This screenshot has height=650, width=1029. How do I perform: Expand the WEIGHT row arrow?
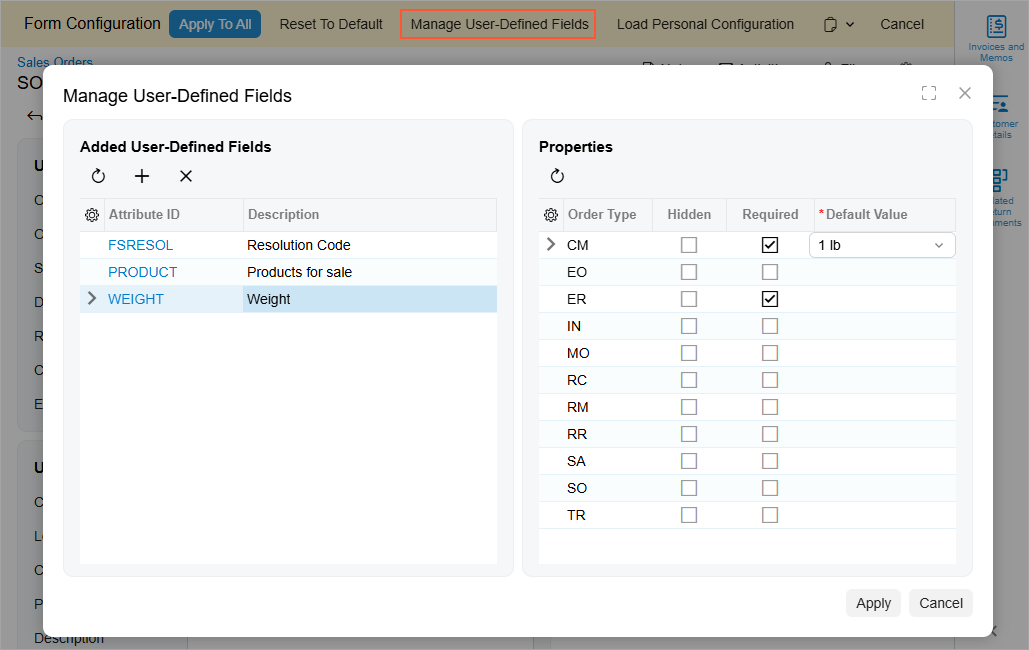pos(93,299)
